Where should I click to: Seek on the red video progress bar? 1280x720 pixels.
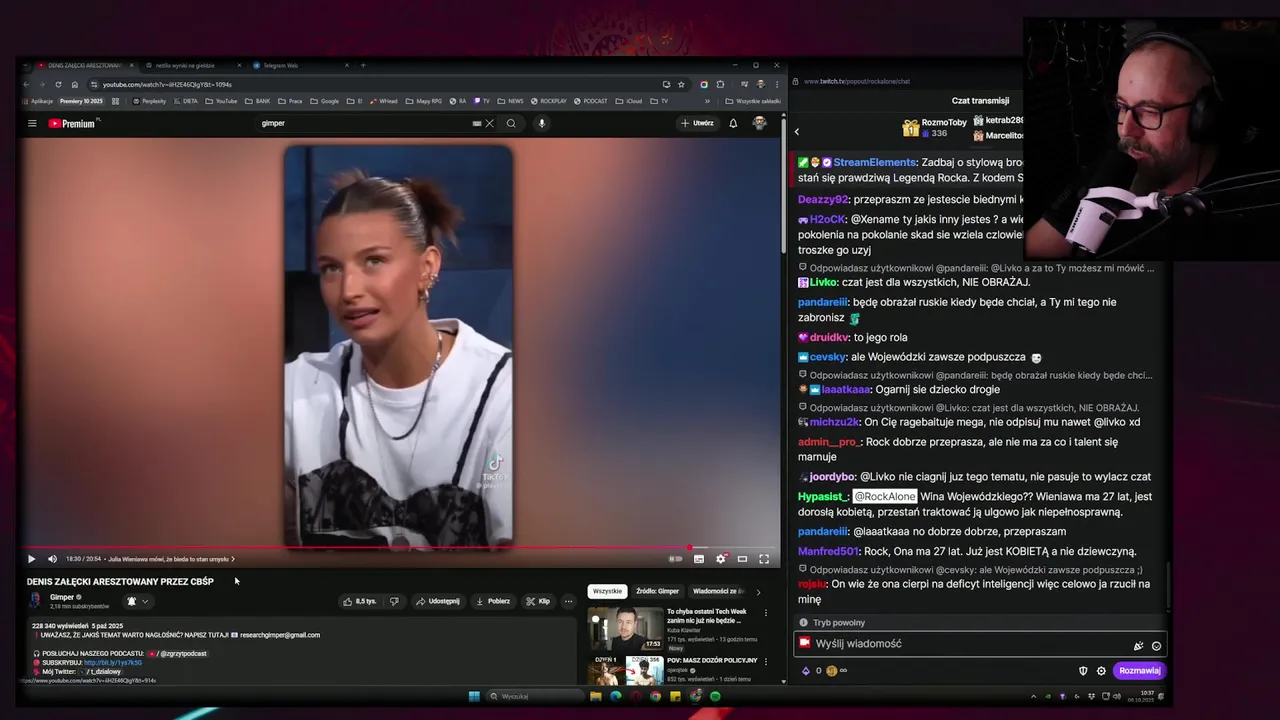point(400,548)
